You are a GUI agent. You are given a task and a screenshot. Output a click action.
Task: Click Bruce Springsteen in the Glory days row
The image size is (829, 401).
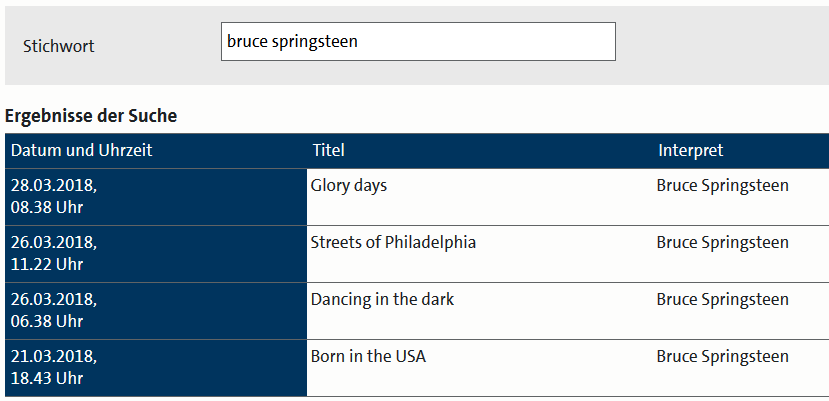point(722,186)
